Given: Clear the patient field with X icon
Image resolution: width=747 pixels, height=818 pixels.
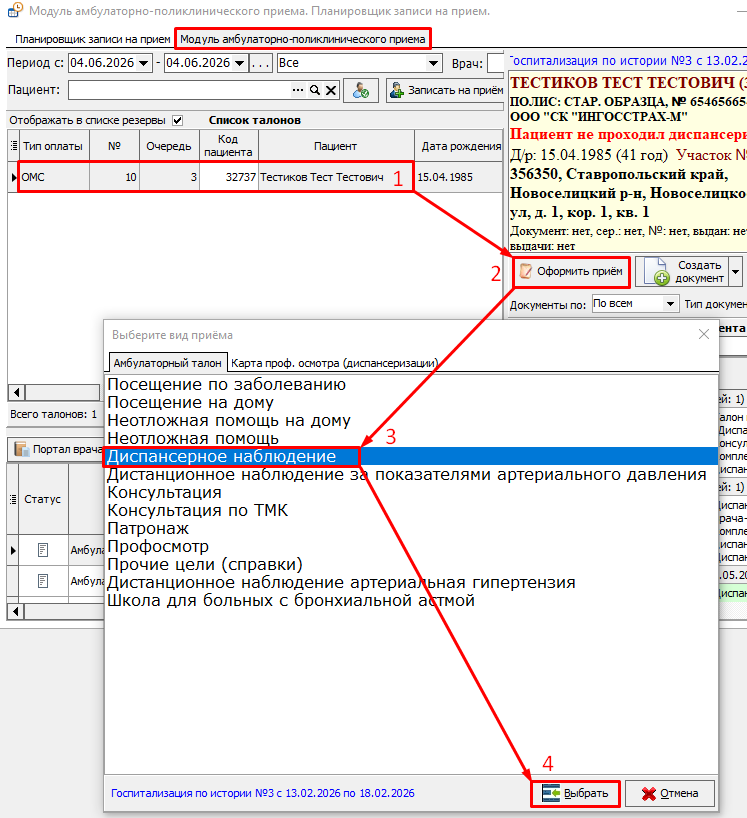Looking at the screenshot, I should (331, 90).
